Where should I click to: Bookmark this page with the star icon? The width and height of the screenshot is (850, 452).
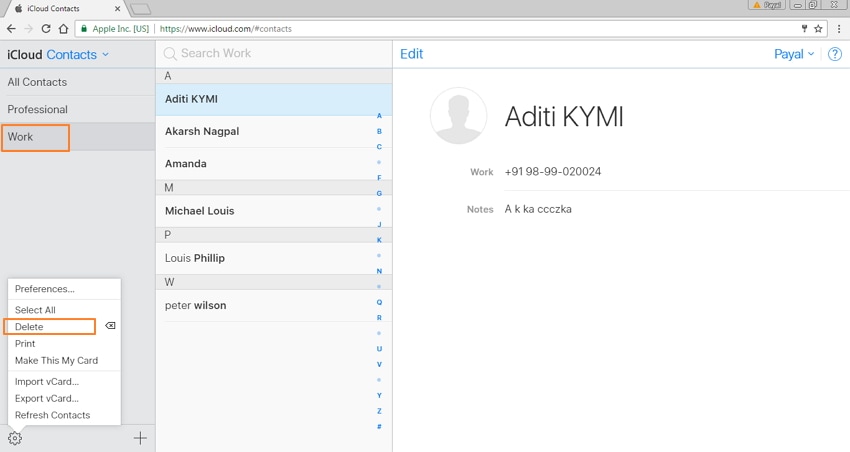[x=818, y=29]
